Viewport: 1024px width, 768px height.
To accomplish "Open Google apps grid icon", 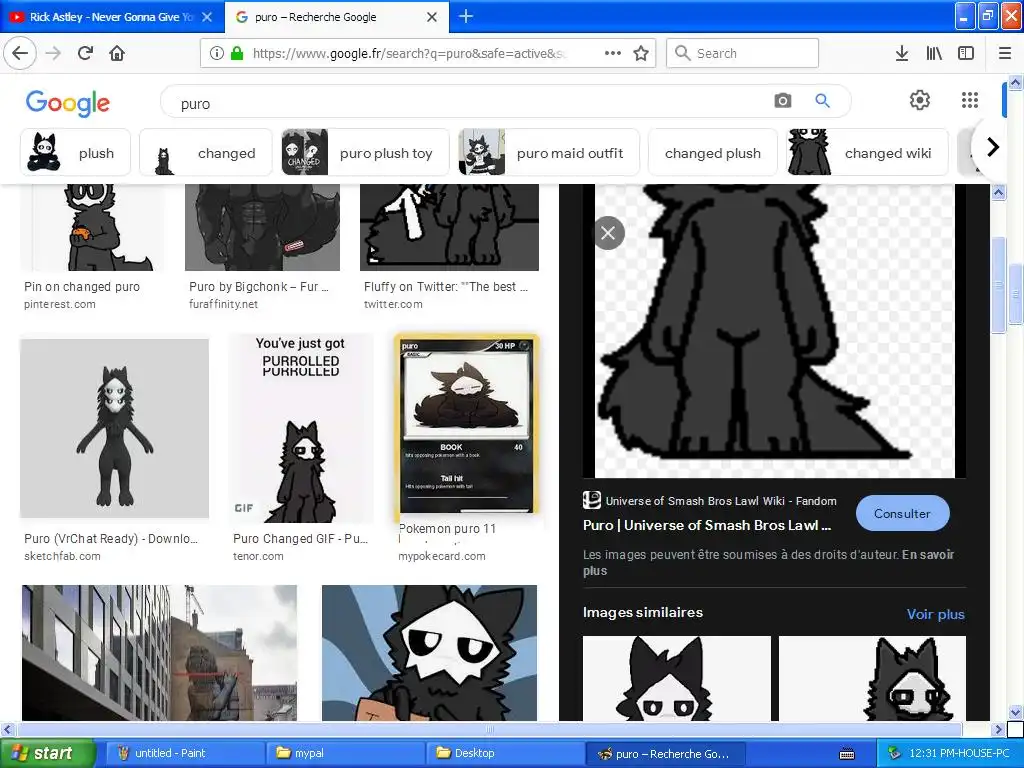I will point(970,100).
